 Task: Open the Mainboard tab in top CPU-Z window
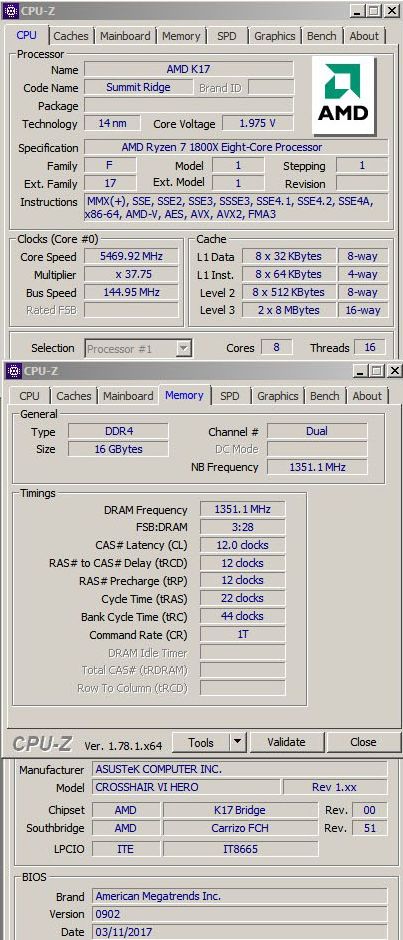126,36
